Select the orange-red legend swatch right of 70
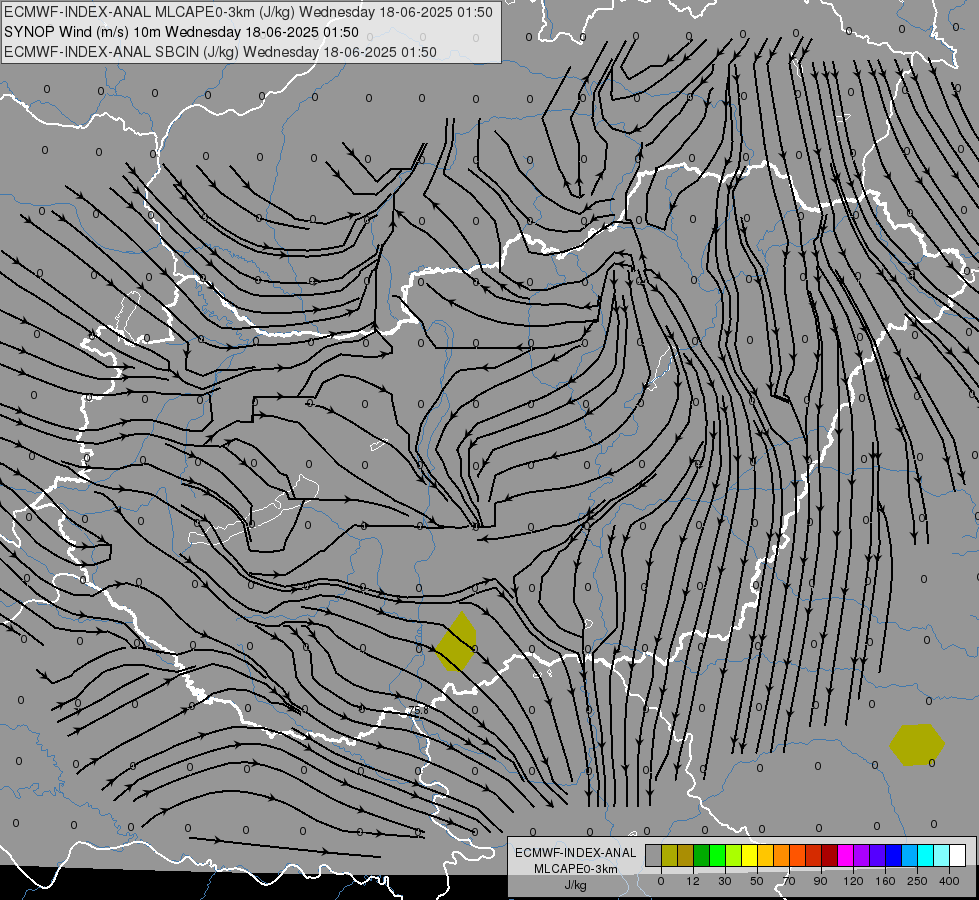979x900 pixels. click(x=797, y=856)
